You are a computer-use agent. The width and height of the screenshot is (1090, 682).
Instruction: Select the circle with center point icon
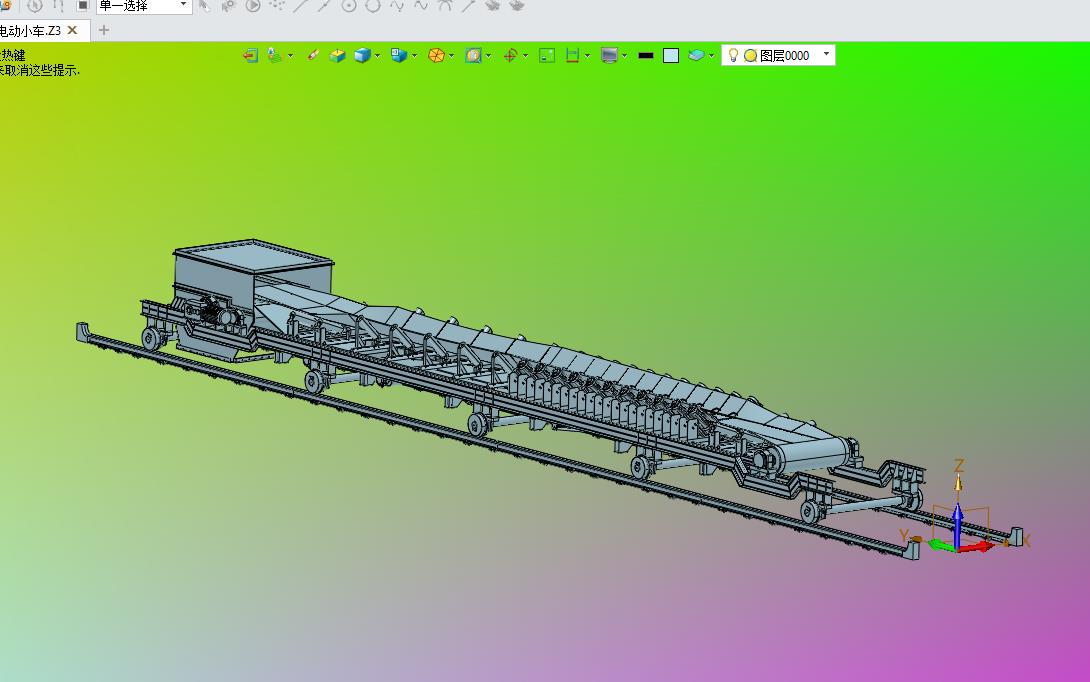tap(349, 6)
